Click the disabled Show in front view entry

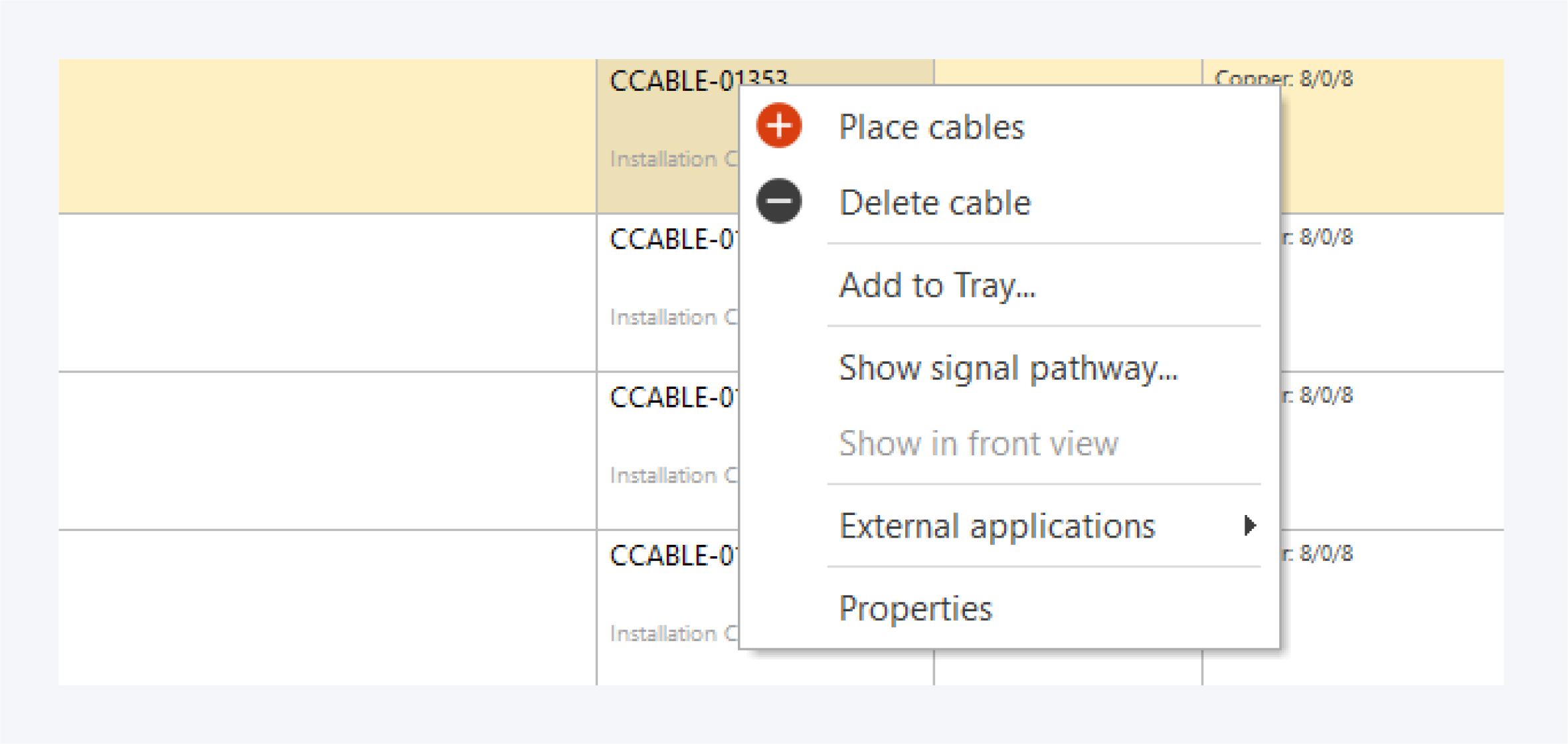(980, 443)
